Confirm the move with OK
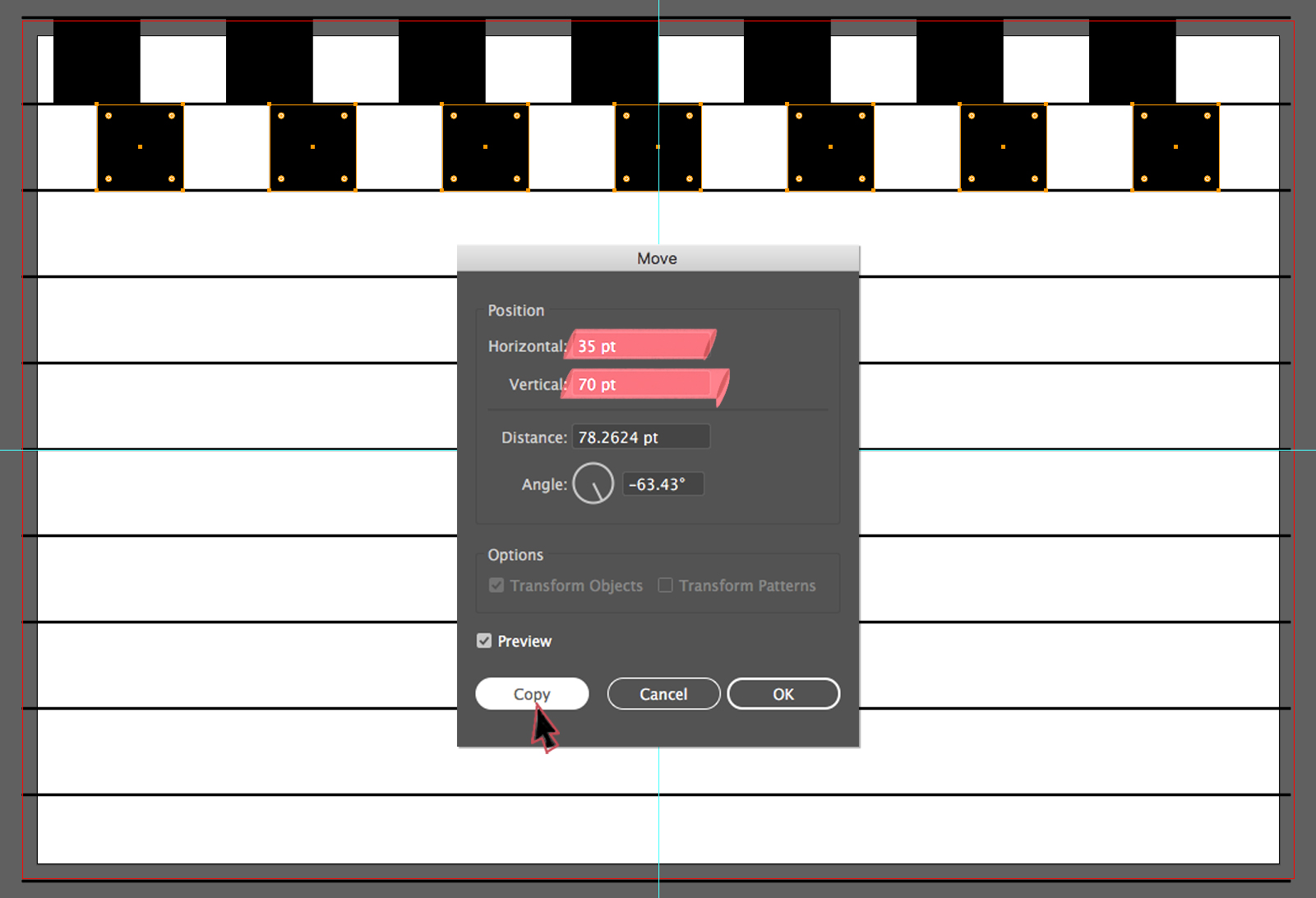This screenshot has width=1316, height=898. [x=783, y=693]
